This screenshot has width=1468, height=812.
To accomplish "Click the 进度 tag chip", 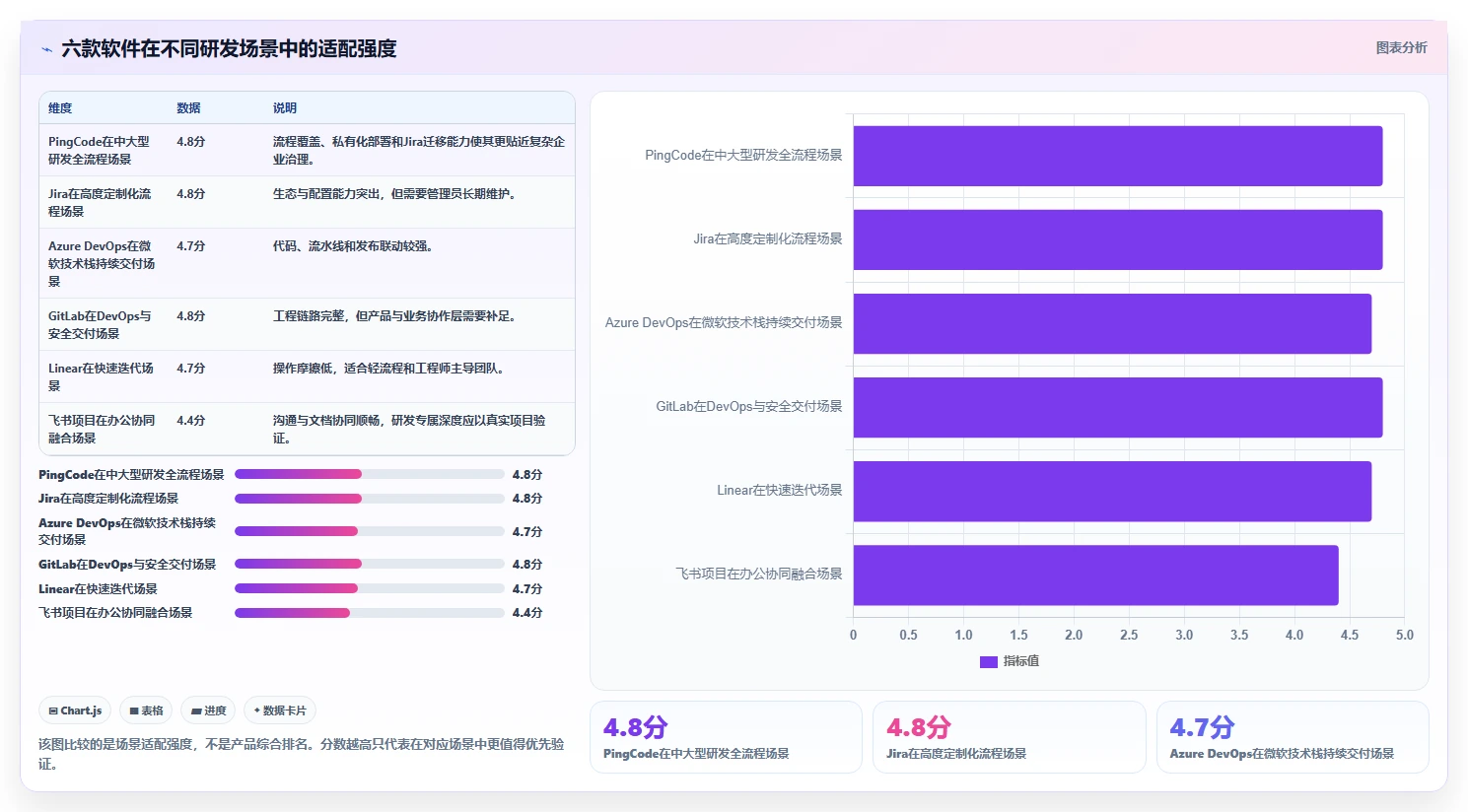I will [x=208, y=710].
